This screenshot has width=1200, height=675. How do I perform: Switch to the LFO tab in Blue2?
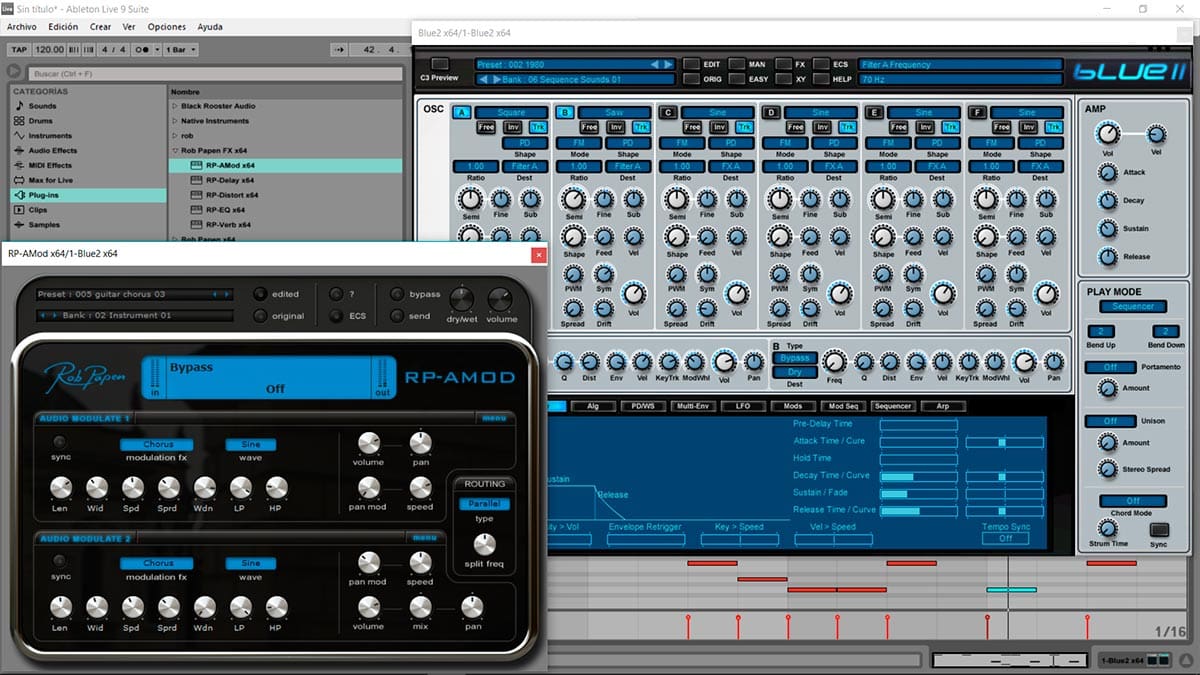tap(741, 407)
